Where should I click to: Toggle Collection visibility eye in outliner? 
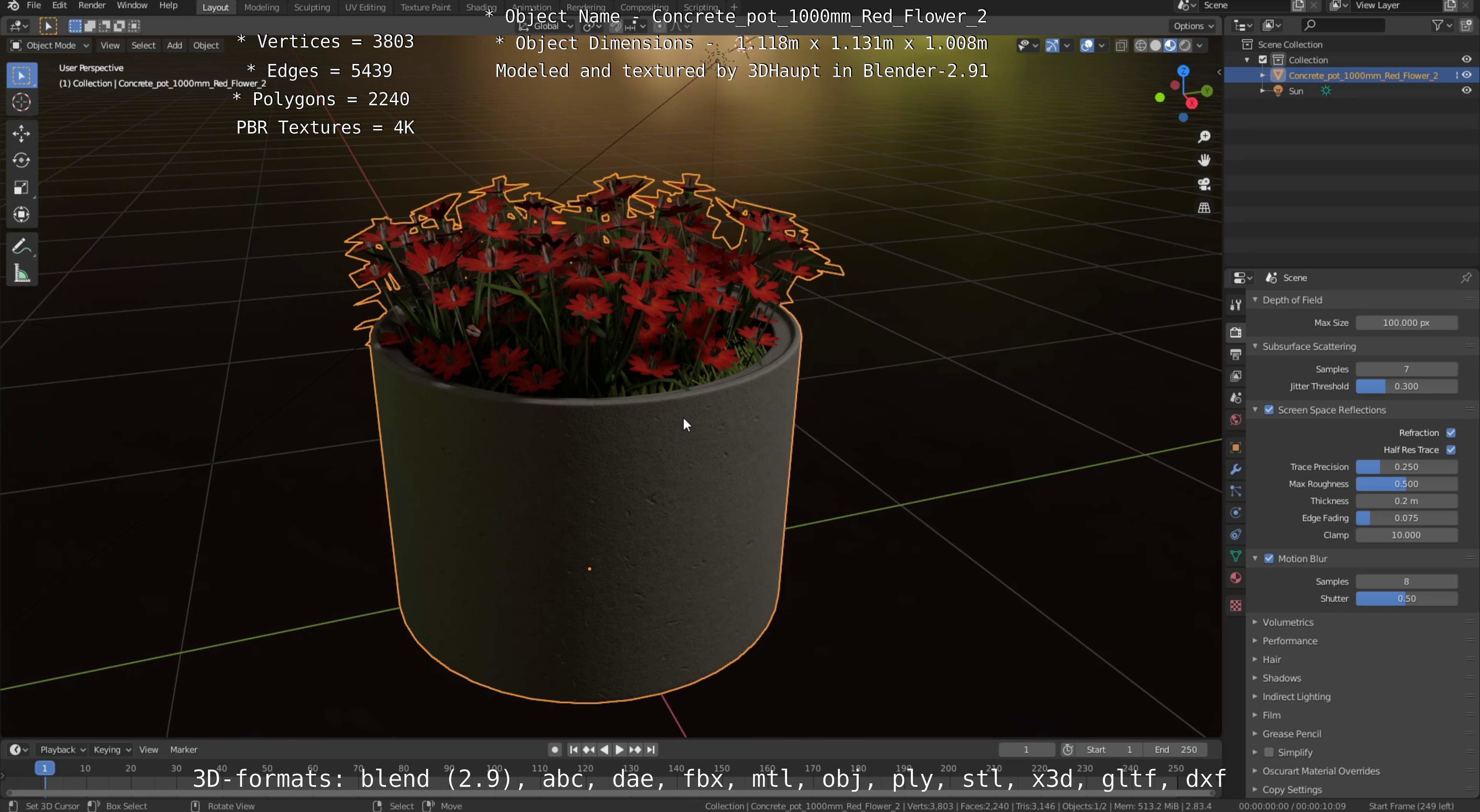(1466, 60)
